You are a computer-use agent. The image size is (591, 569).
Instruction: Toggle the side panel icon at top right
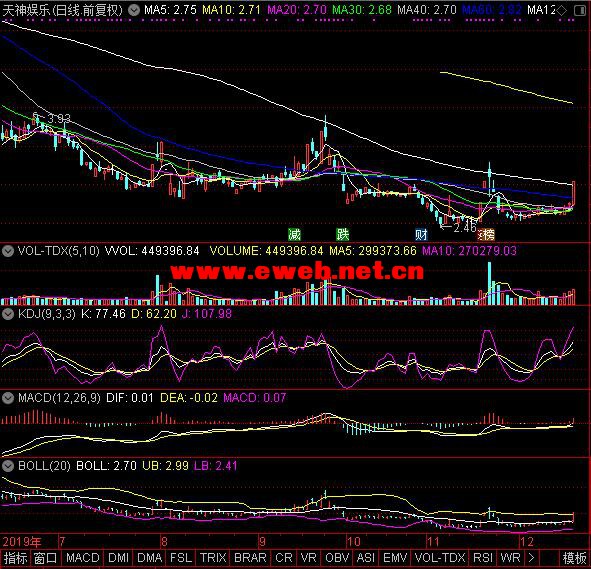tap(579, 10)
